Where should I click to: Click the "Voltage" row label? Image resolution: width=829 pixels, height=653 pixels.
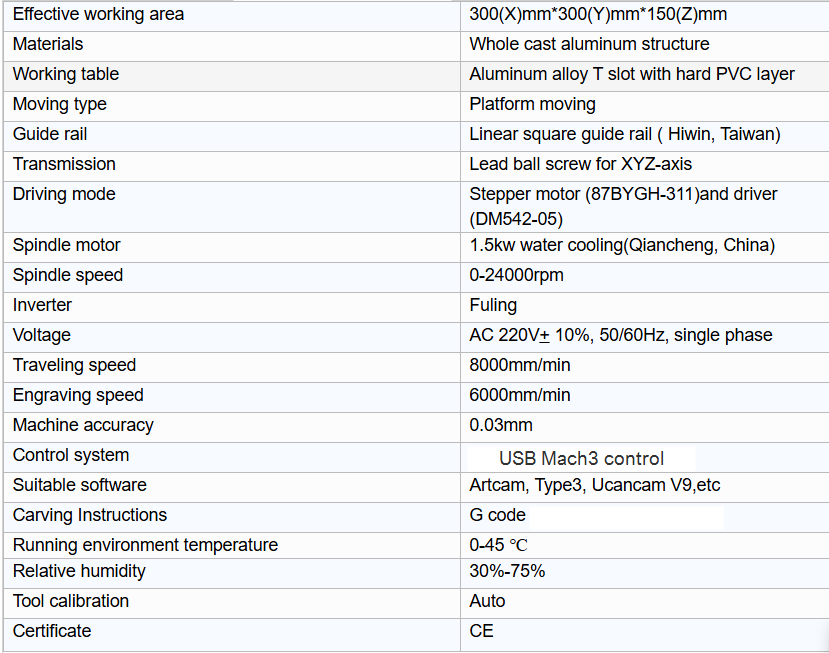[x=42, y=335]
